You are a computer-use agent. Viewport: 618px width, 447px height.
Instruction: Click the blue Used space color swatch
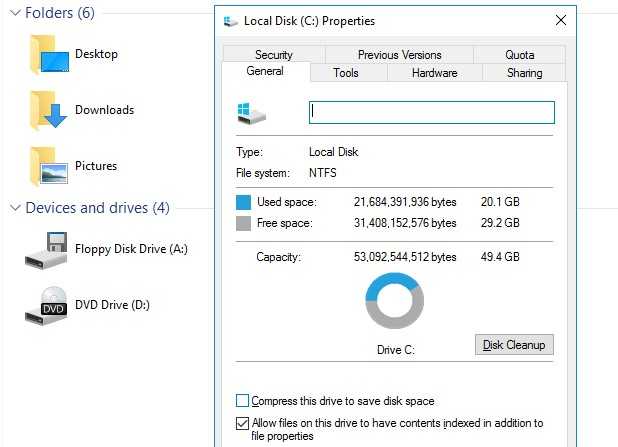[x=243, y=202]
